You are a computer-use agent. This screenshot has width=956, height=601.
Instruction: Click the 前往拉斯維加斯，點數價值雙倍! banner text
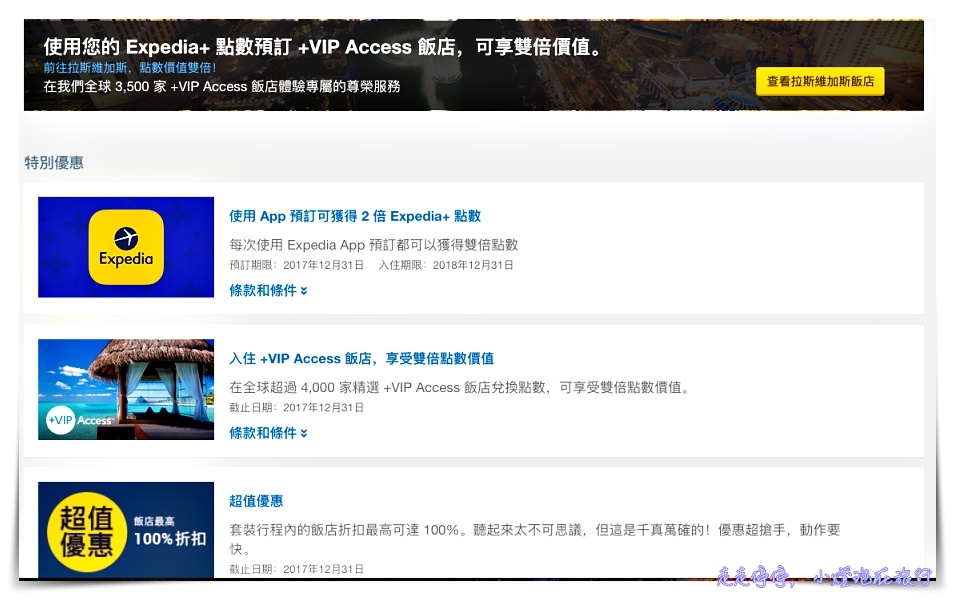tap(130, 68)
